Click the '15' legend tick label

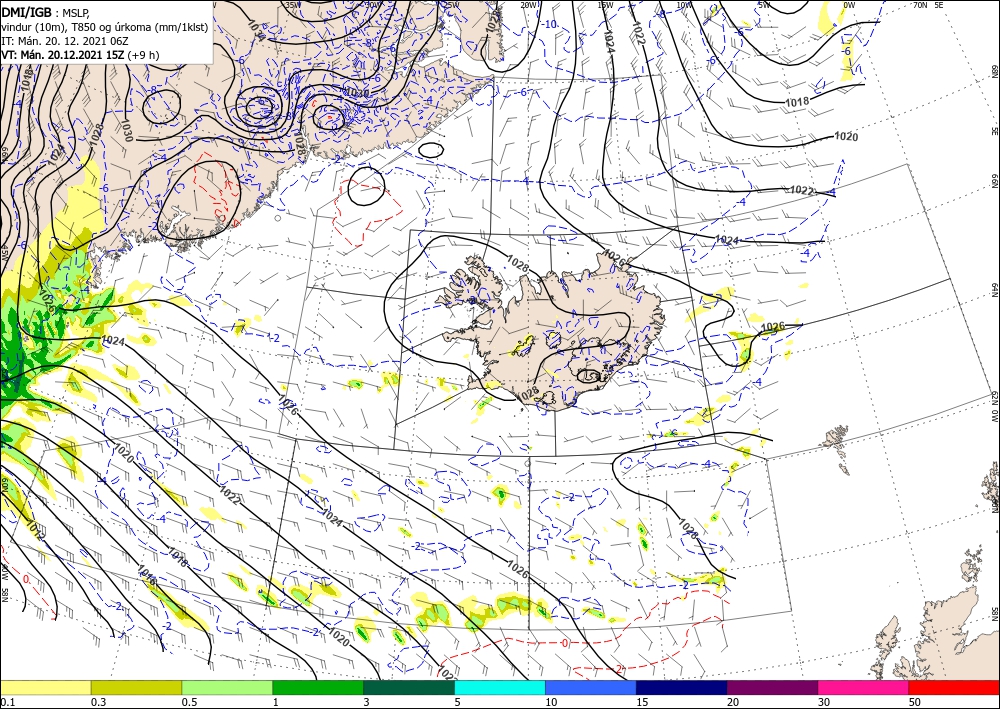[x=642, y=702]
